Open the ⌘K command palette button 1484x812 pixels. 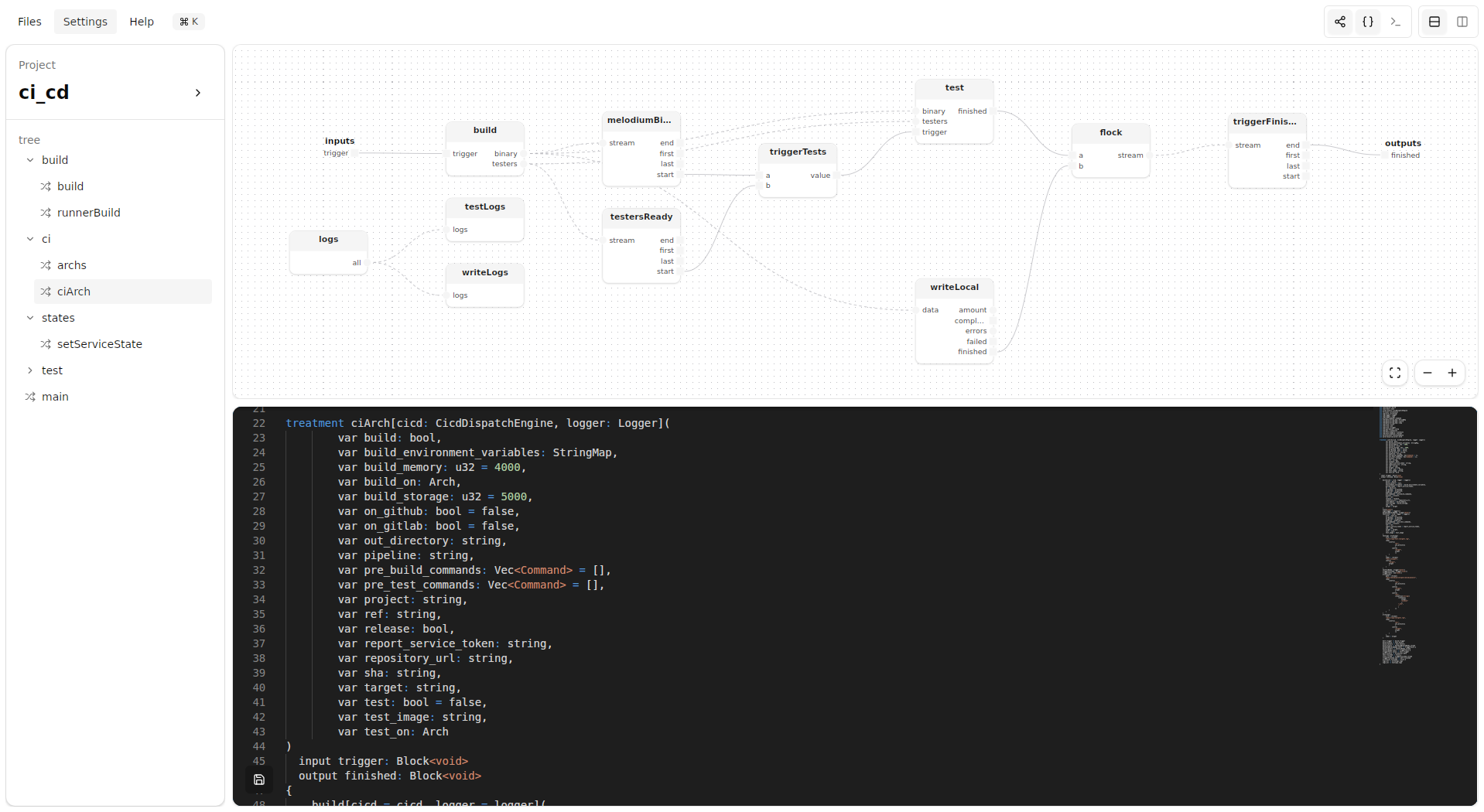coord(189,22)
